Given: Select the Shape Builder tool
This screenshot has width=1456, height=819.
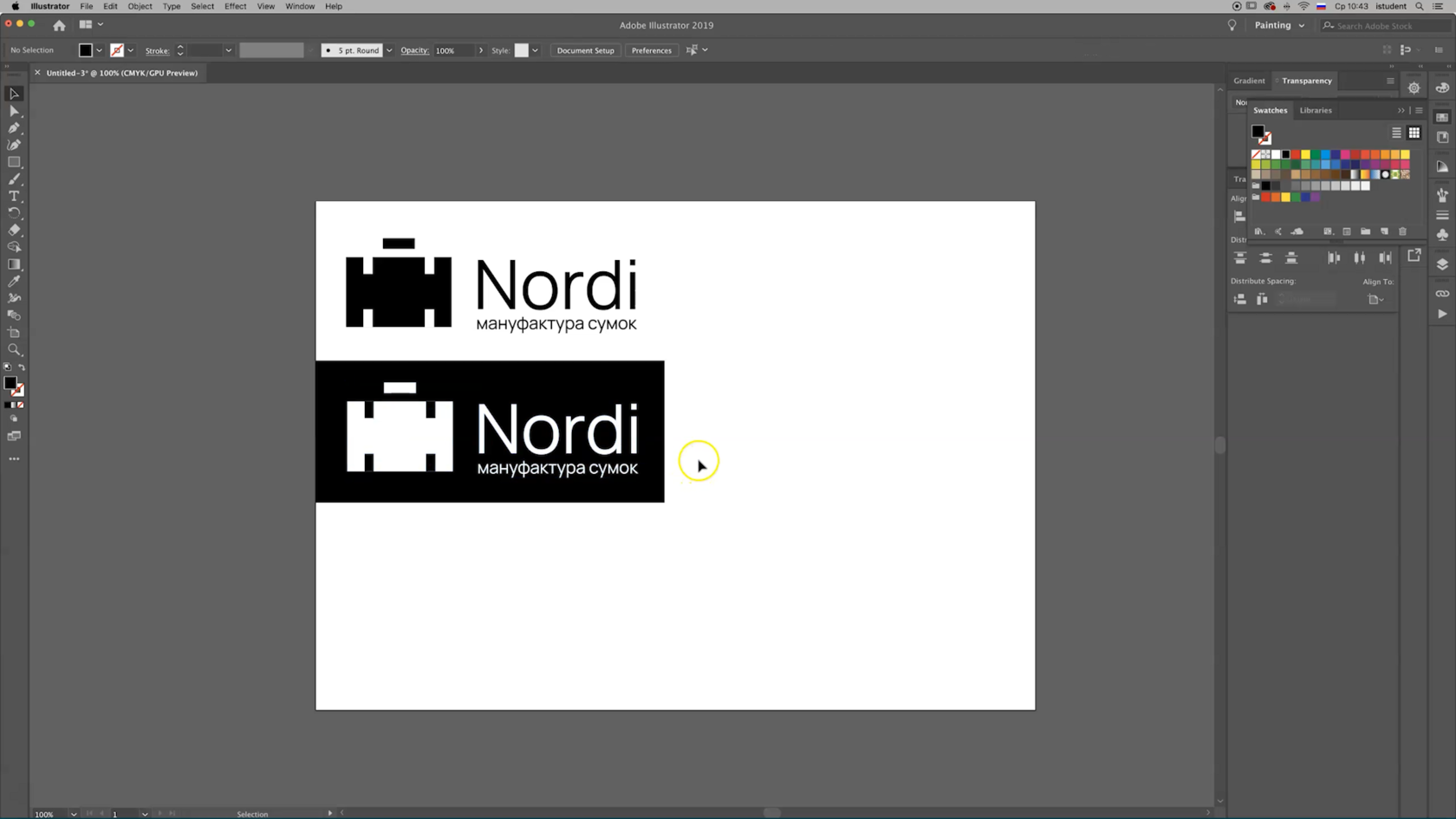Looking at the screenshot, I should click(x=14, y=247).
